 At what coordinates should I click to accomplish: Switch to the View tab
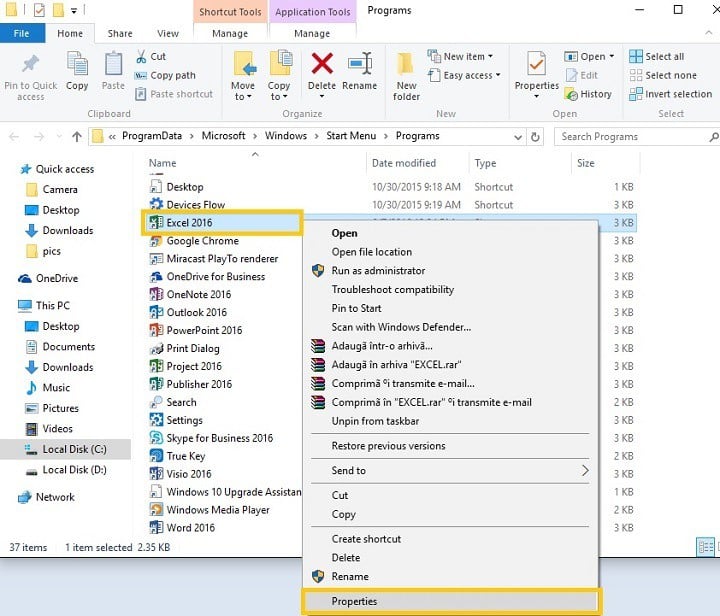point(168,34)
